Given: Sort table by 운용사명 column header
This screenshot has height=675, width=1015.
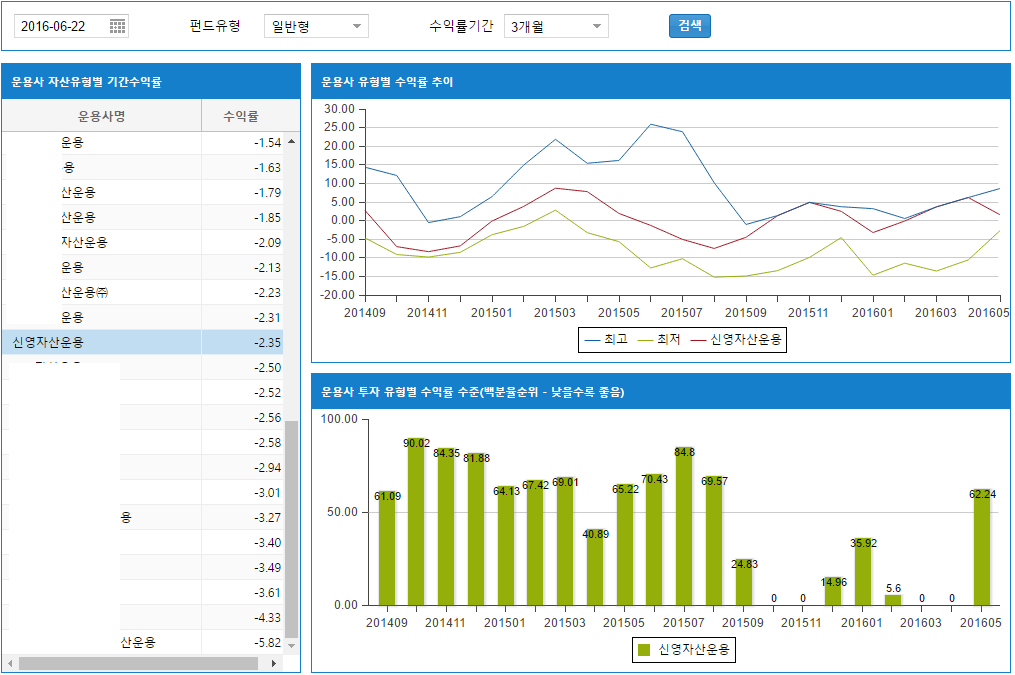Looking at the screenshot, I should click(x=101, y=117).
